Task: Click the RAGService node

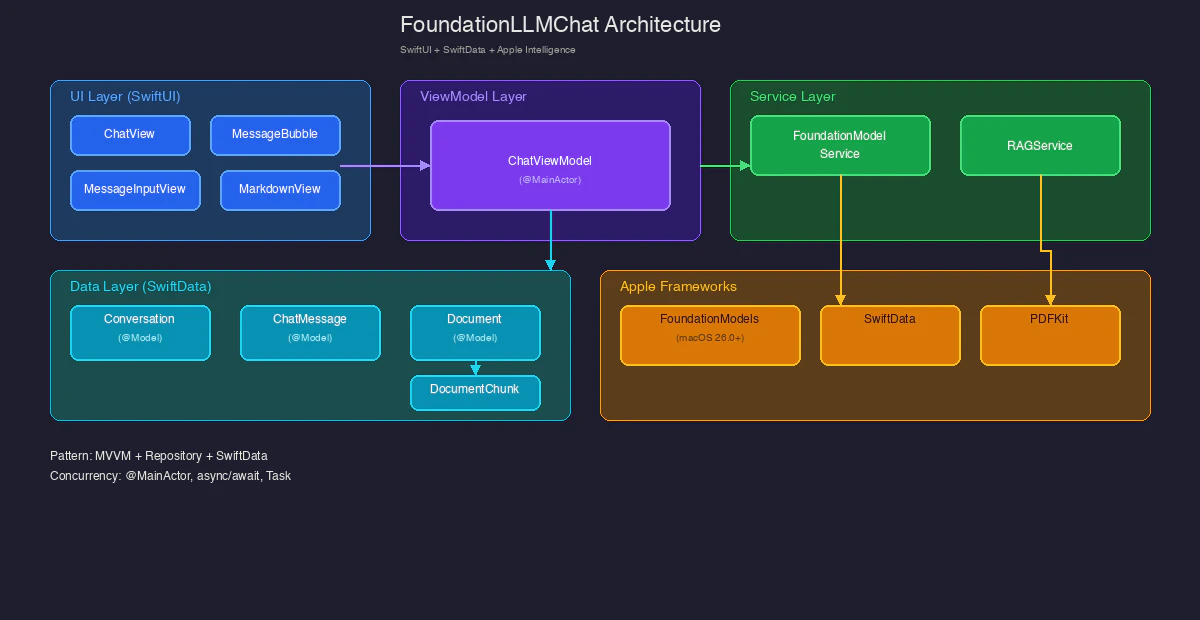Action: point(1040,145)
